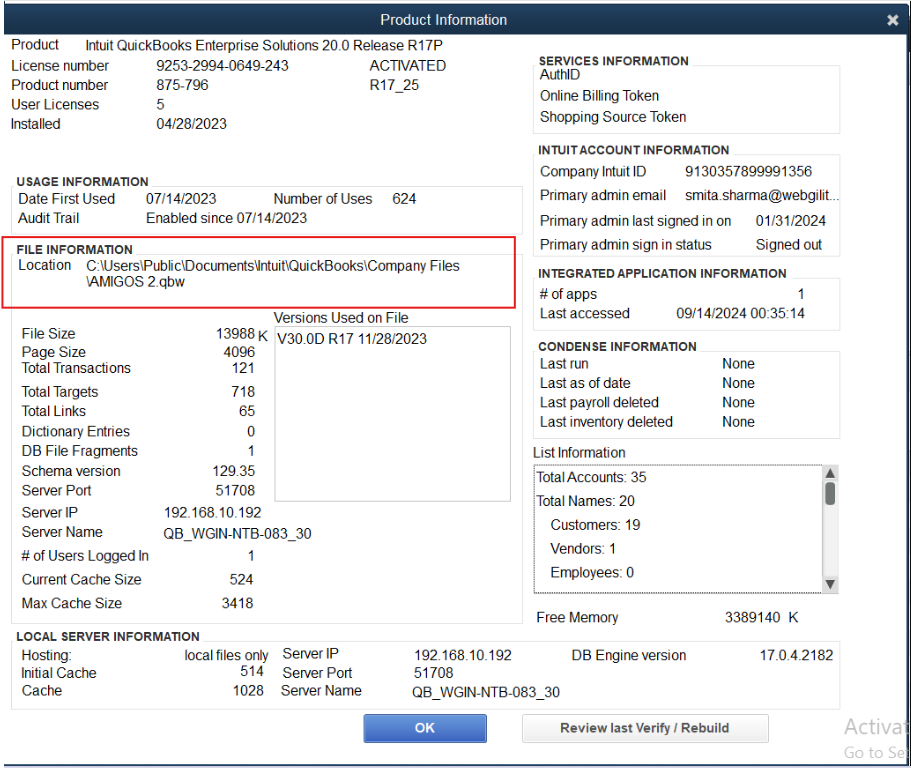Viewport: 911px width, 768px height.
Task: Select version entry V30.0D R17 11/28/2023
Action: click(x=352, y=339)
